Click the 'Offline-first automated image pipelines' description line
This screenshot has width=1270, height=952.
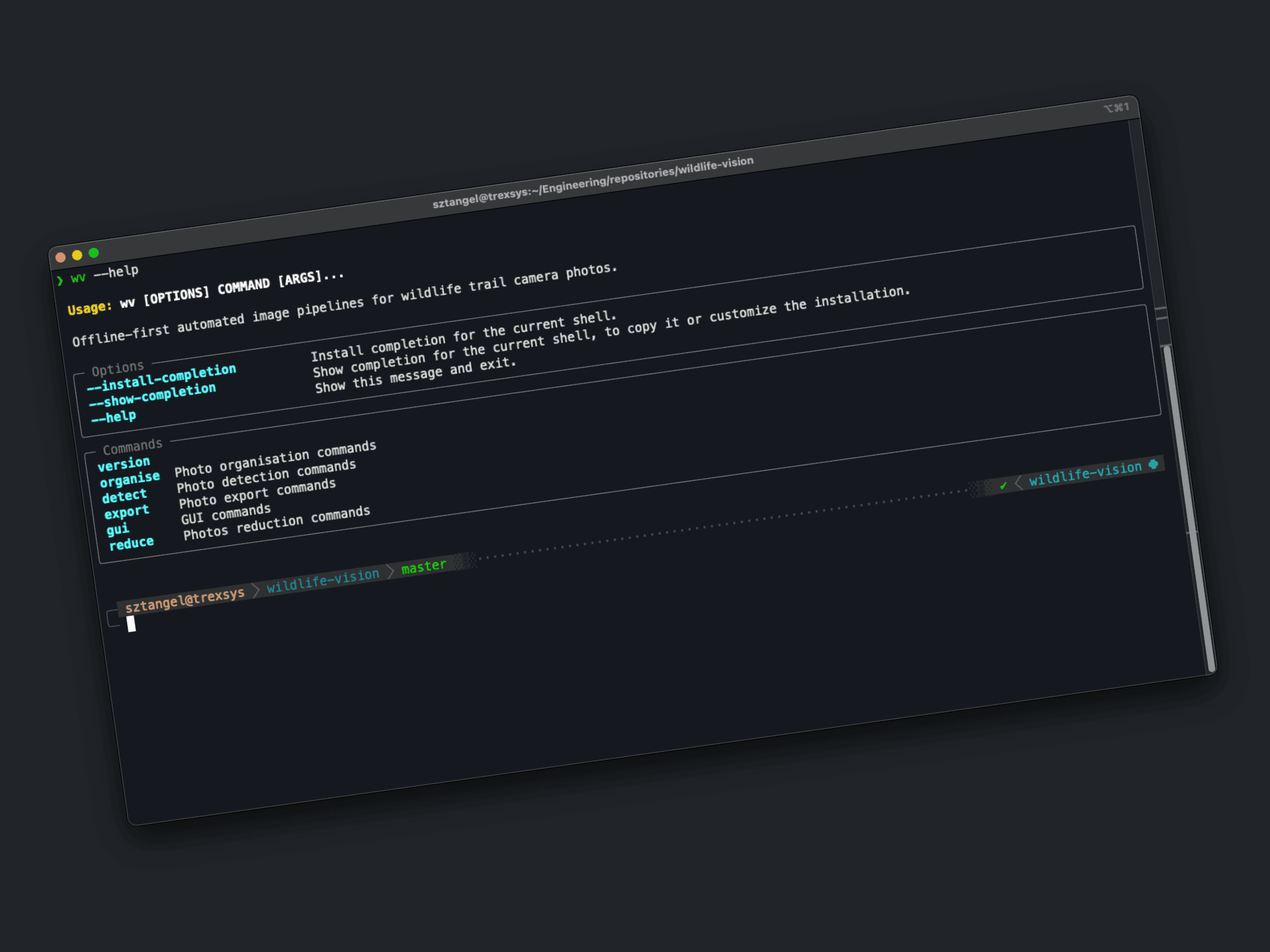345,304
